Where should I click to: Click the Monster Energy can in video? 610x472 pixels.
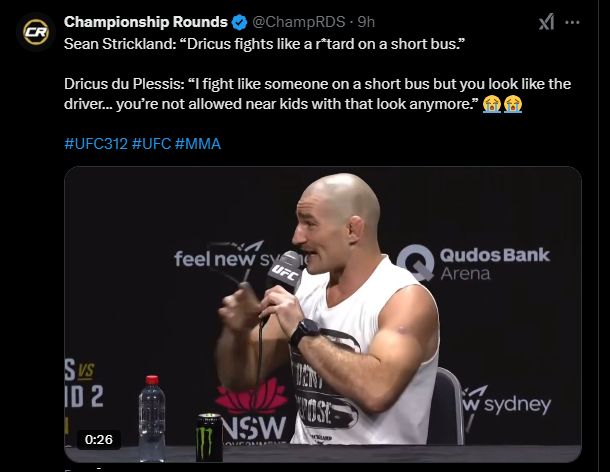209,437
